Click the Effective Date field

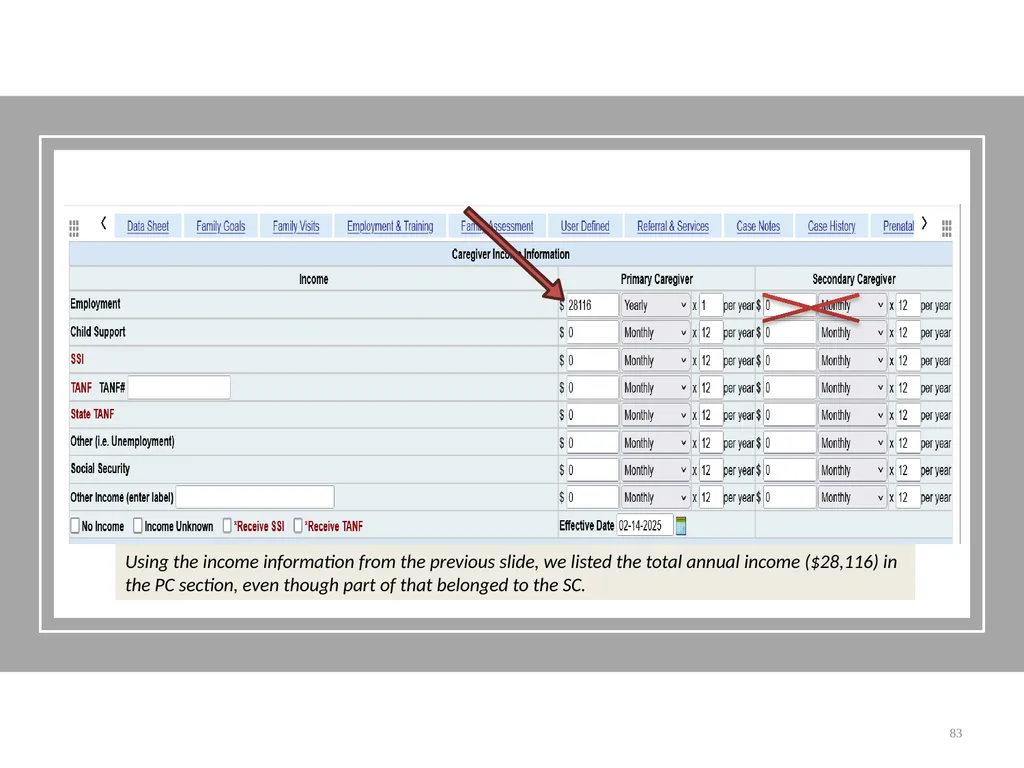pos(645,526)
